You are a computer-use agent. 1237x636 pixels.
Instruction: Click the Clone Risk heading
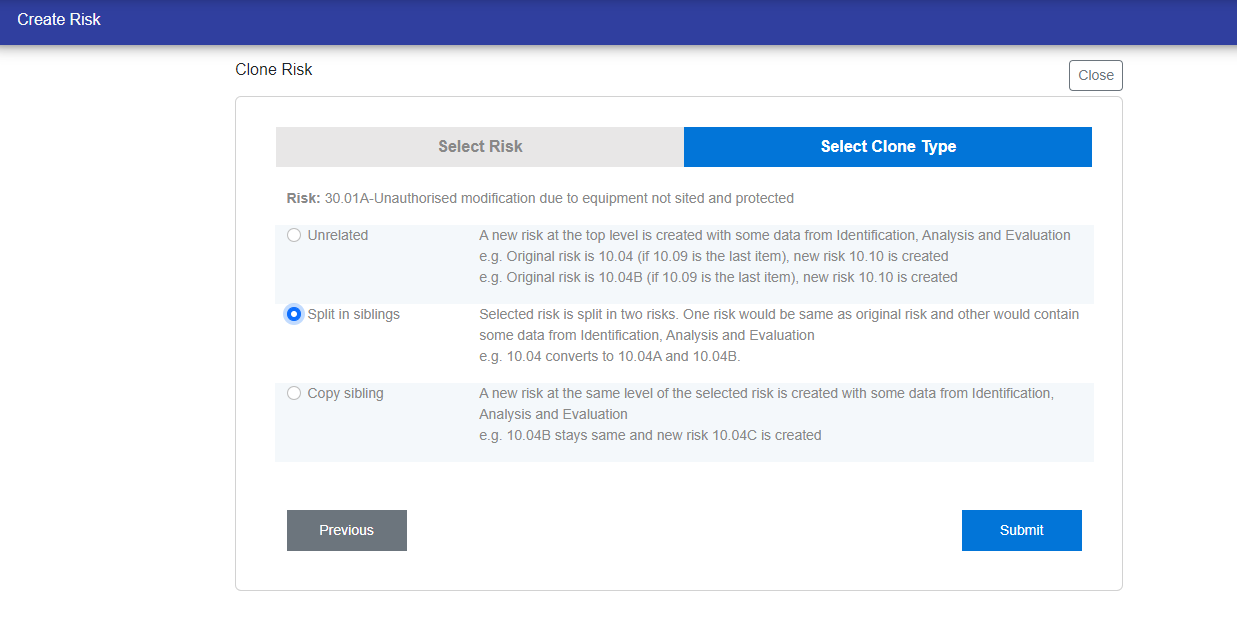(x=274, y=70)
